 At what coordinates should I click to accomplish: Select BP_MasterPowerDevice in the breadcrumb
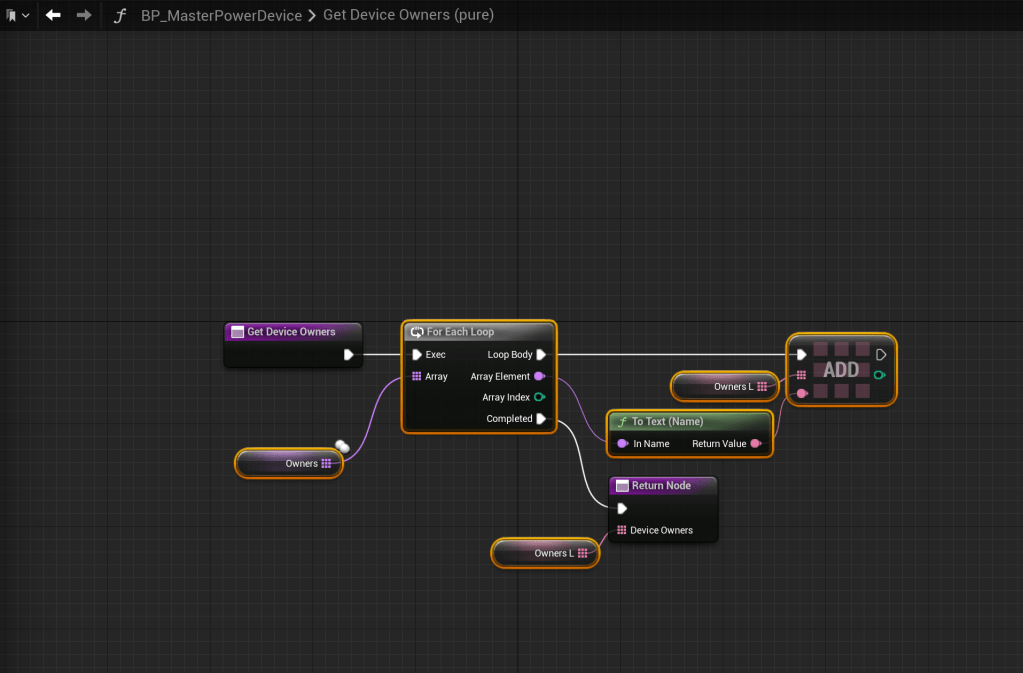221,16
